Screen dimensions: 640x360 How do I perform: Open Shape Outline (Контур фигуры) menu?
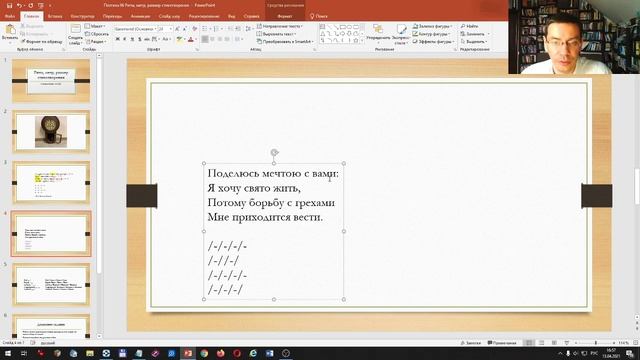point(431,34)
